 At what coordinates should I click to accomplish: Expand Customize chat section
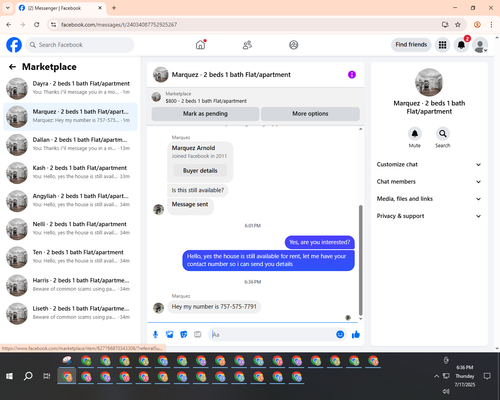(x=429, y=164)
